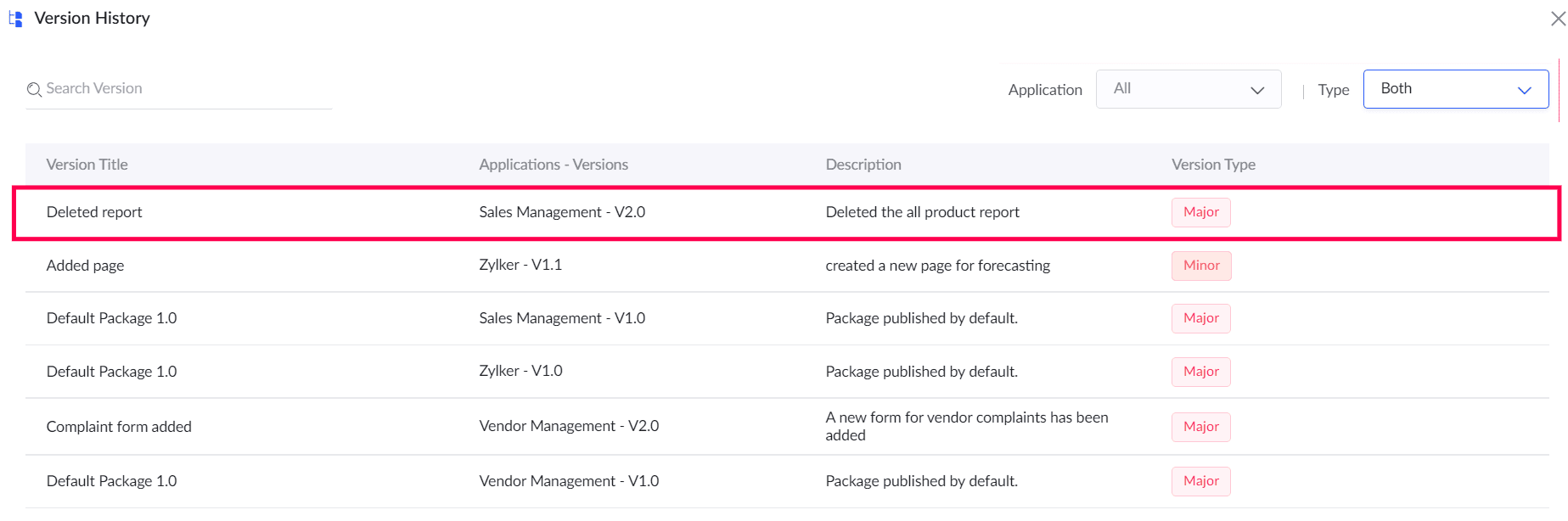Click the Version Type column header

point(1213,165)
